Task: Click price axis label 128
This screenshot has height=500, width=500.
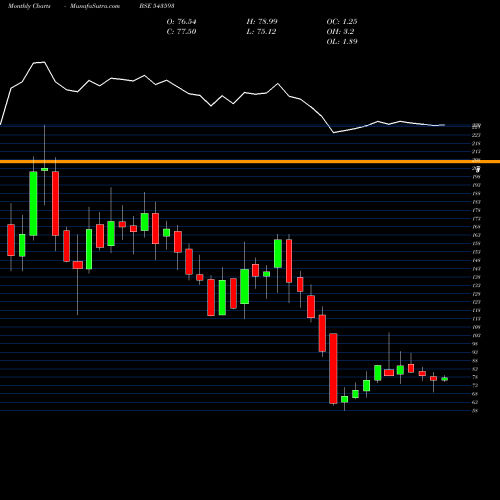Action: pos(476,294)
